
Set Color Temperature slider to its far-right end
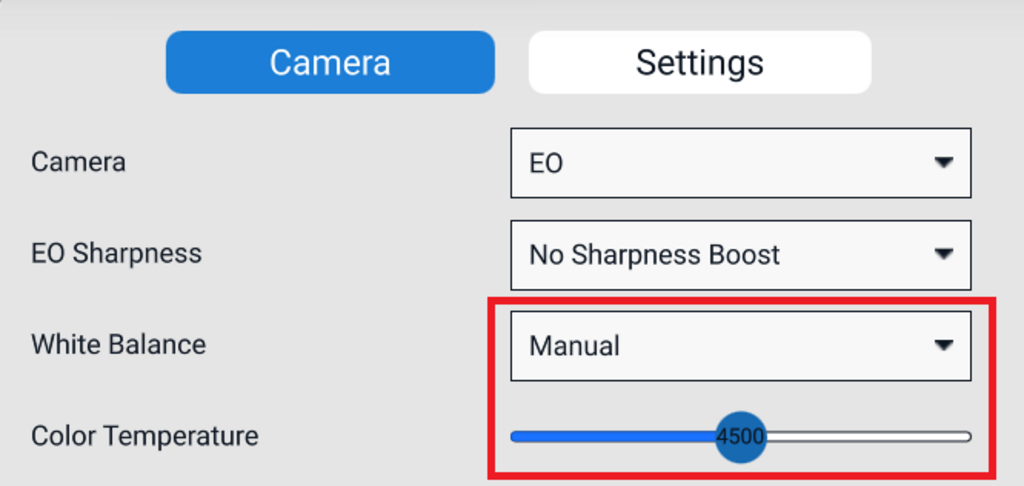click(968, 436)
